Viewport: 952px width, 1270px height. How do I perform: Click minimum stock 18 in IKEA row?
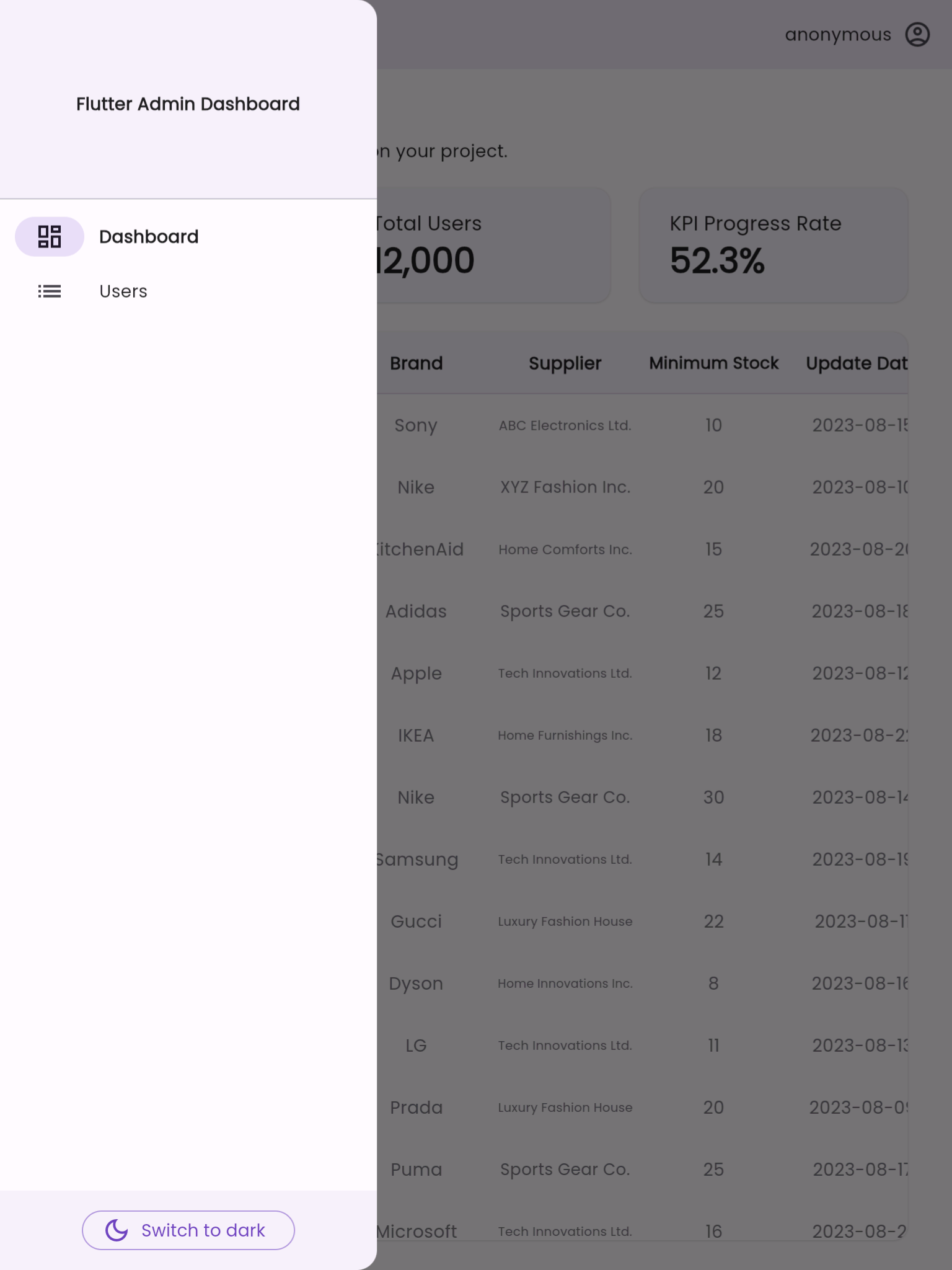click(x=713, y=735)
